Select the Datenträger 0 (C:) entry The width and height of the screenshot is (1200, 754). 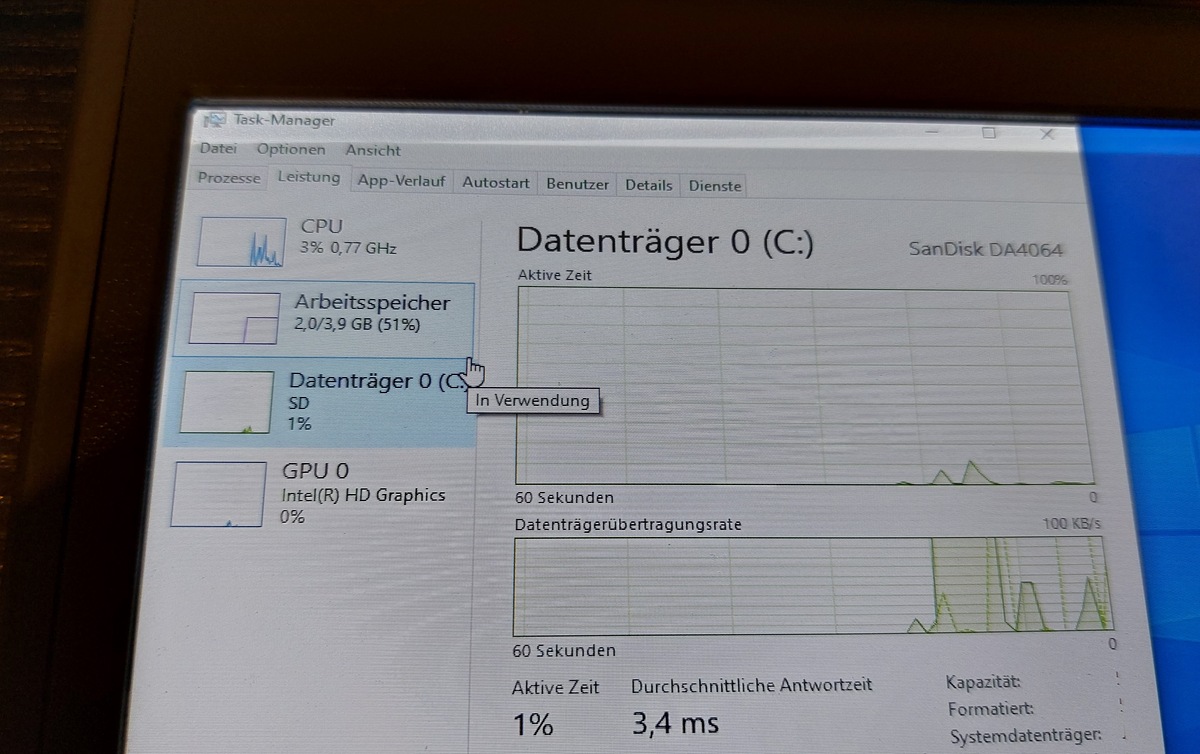coord(319,402)
